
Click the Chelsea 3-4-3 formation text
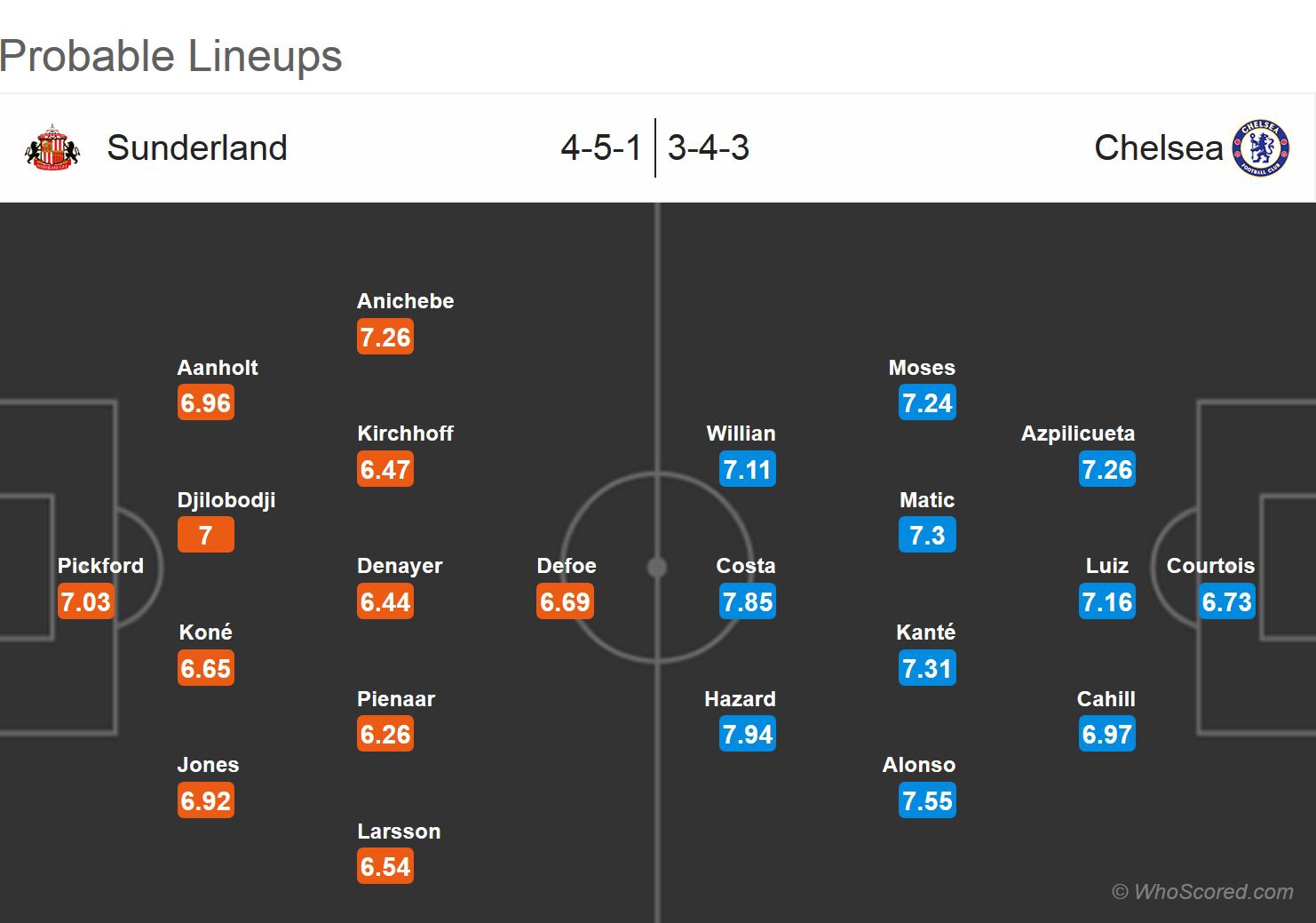708,148
